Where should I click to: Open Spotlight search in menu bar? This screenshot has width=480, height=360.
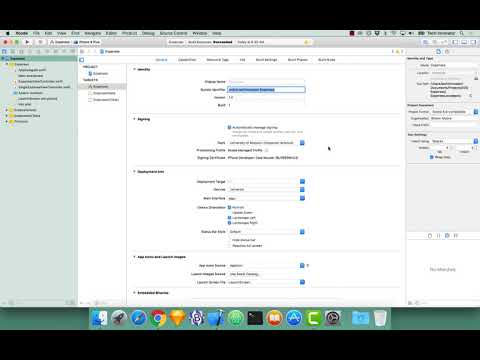[462, 33]
